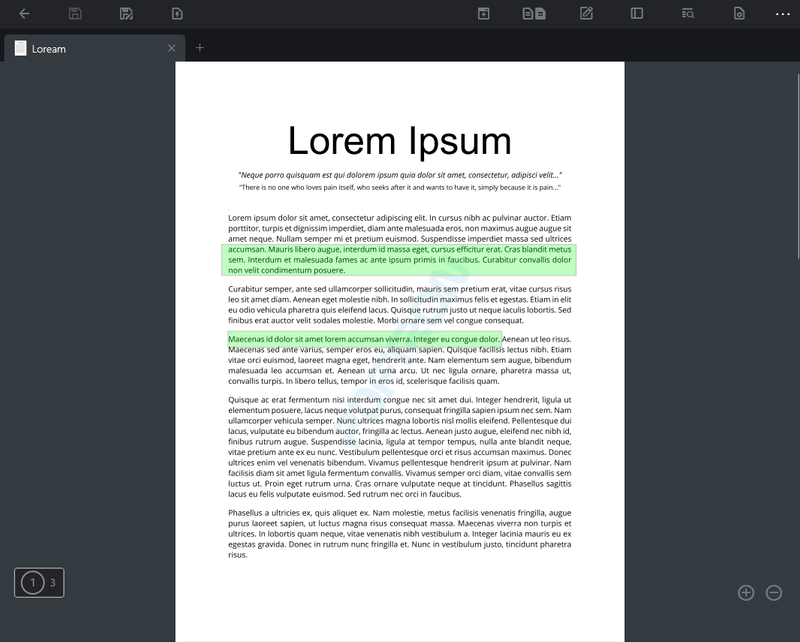Open the more options ellipsis menu

tap(783, 14)
